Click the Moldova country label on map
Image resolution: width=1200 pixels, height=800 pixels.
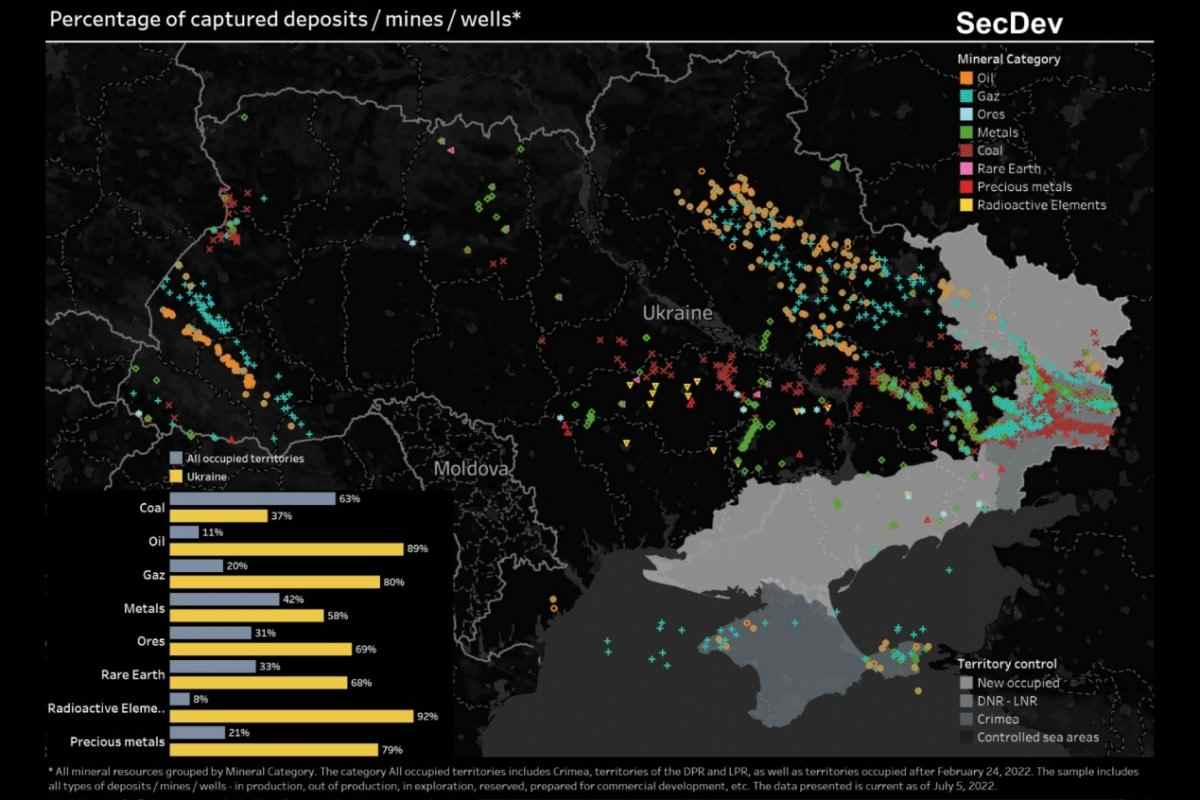pos(472,468)
